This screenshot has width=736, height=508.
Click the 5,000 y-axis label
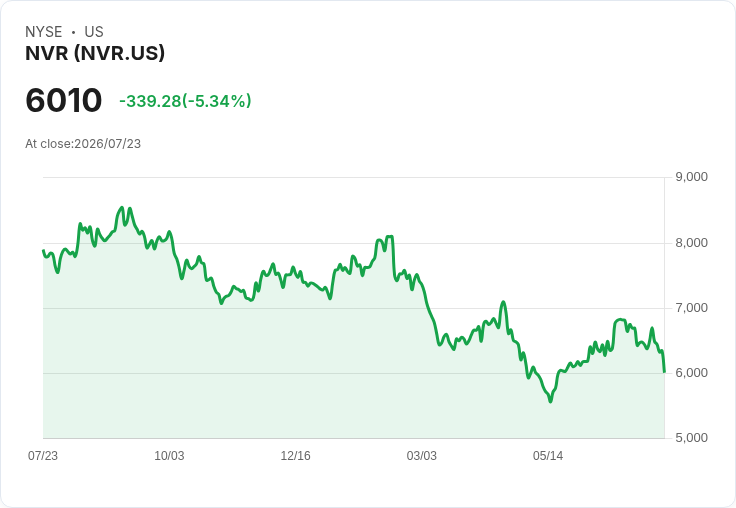691,438
